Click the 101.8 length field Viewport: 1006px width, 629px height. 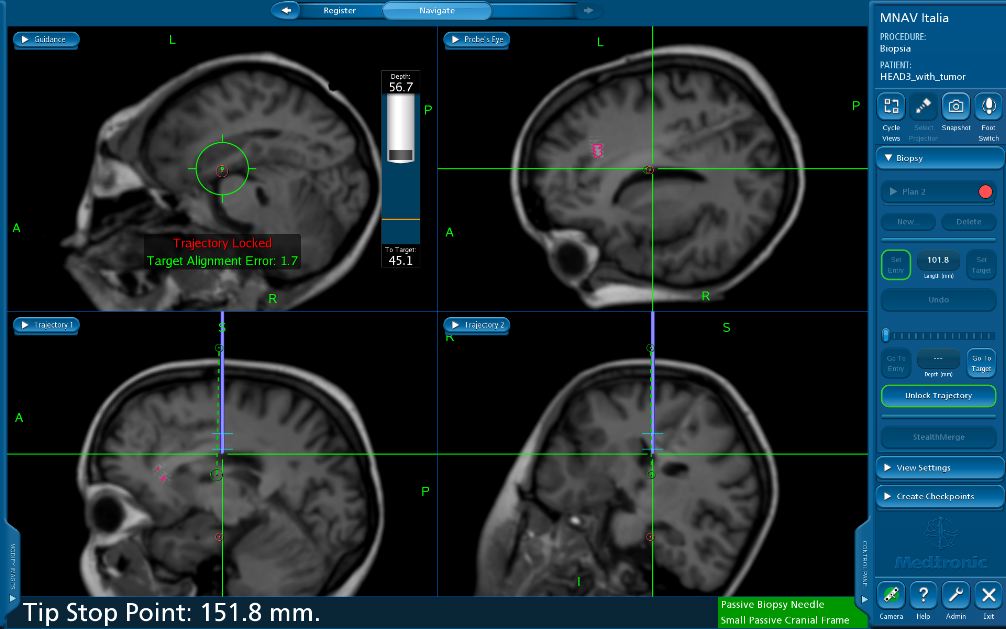pos(938,260)
